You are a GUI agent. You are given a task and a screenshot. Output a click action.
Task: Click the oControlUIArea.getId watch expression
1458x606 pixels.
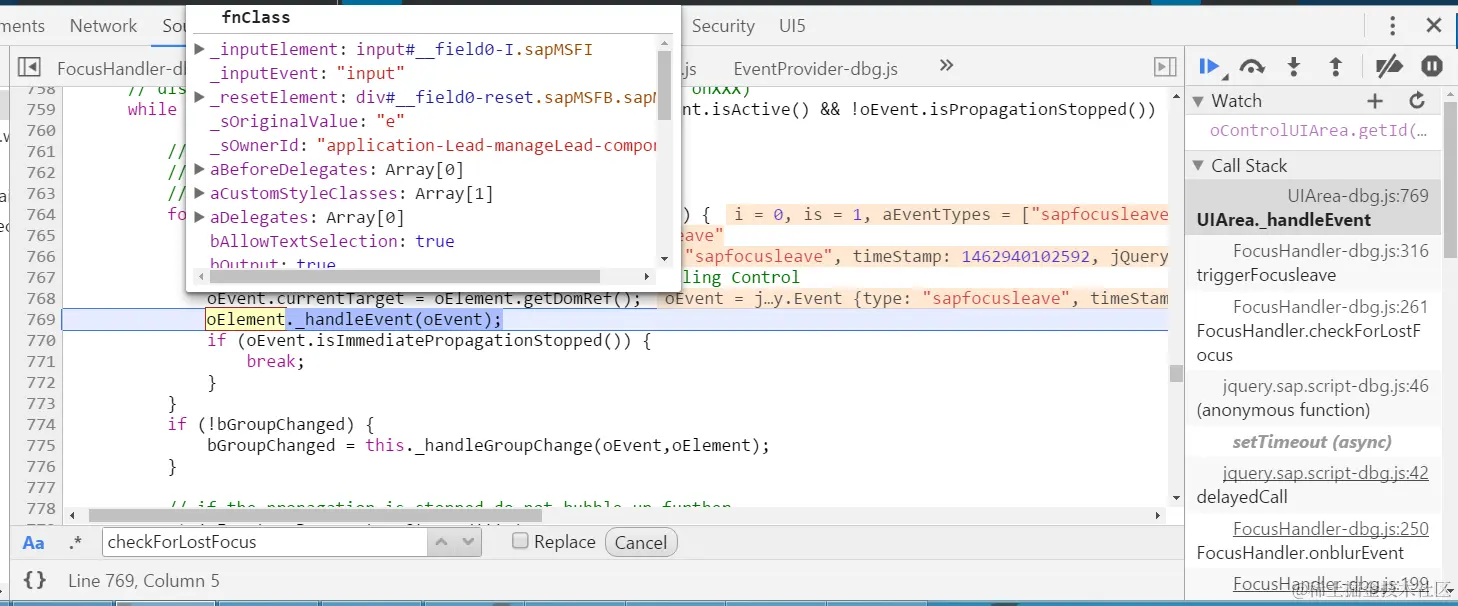[x=1319, y=131]
